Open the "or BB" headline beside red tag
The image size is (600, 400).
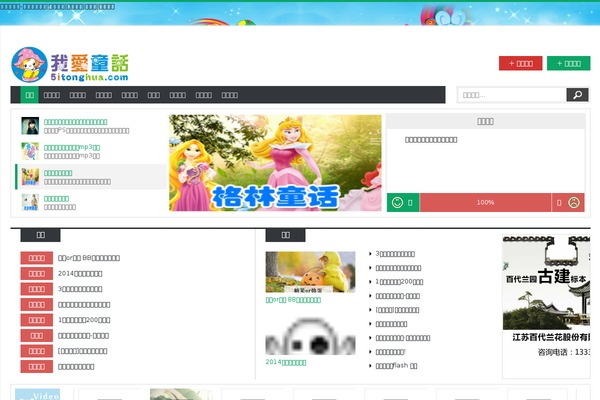[x=89, y=258]
